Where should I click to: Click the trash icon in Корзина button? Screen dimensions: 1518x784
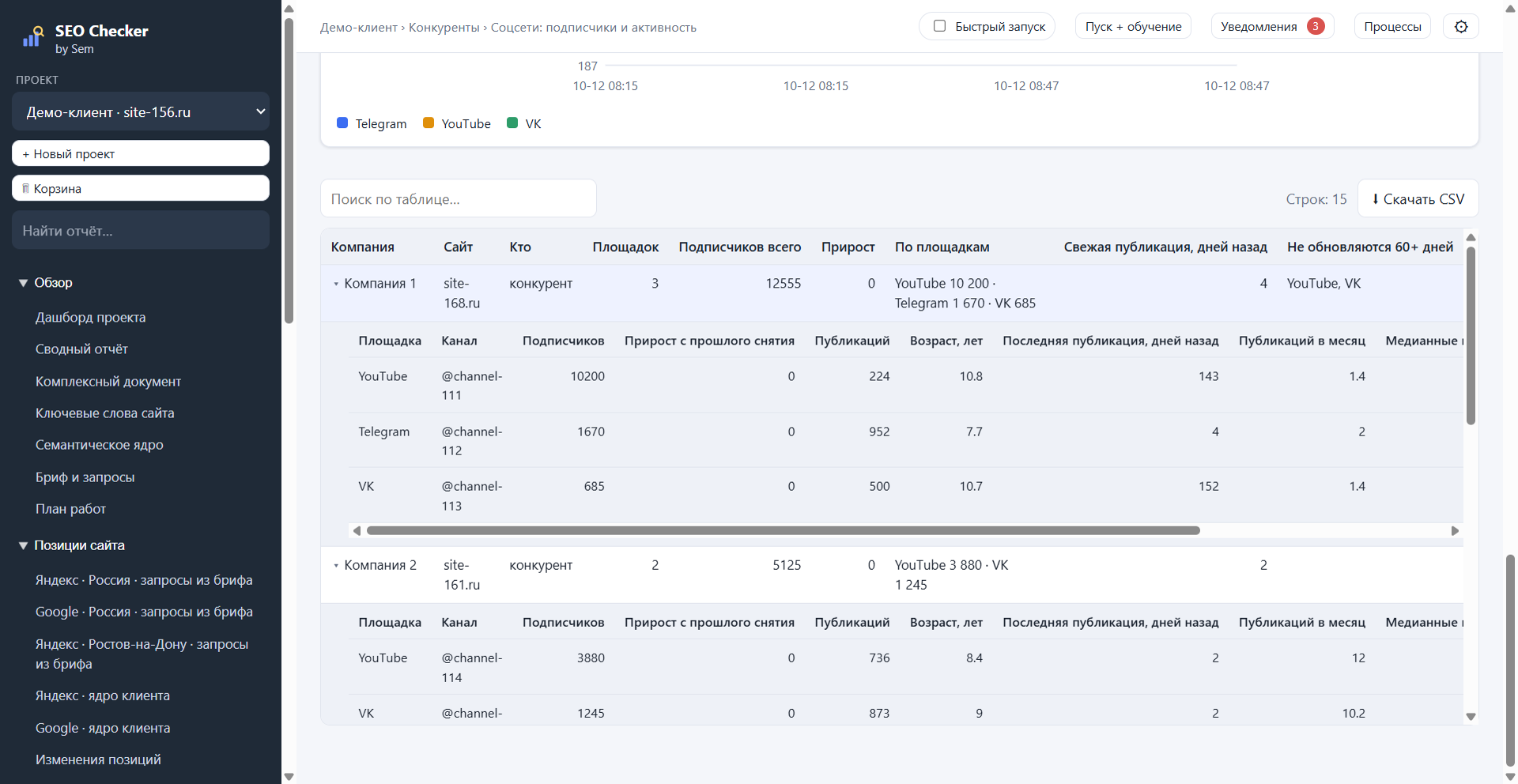pyautogui.click(x=26, y=188)
